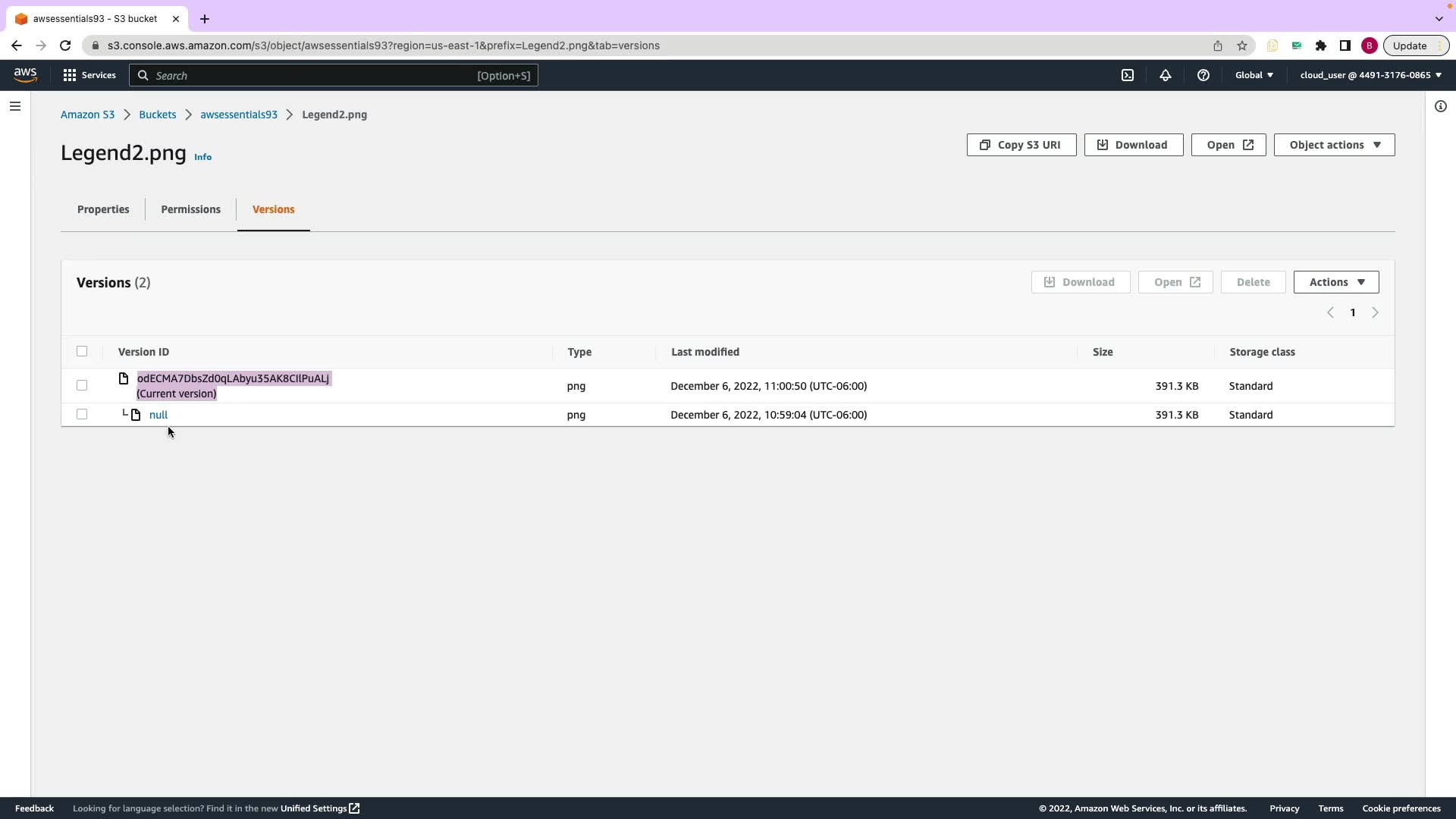Bookmark this page with star icon

[x=1242, y=45]
